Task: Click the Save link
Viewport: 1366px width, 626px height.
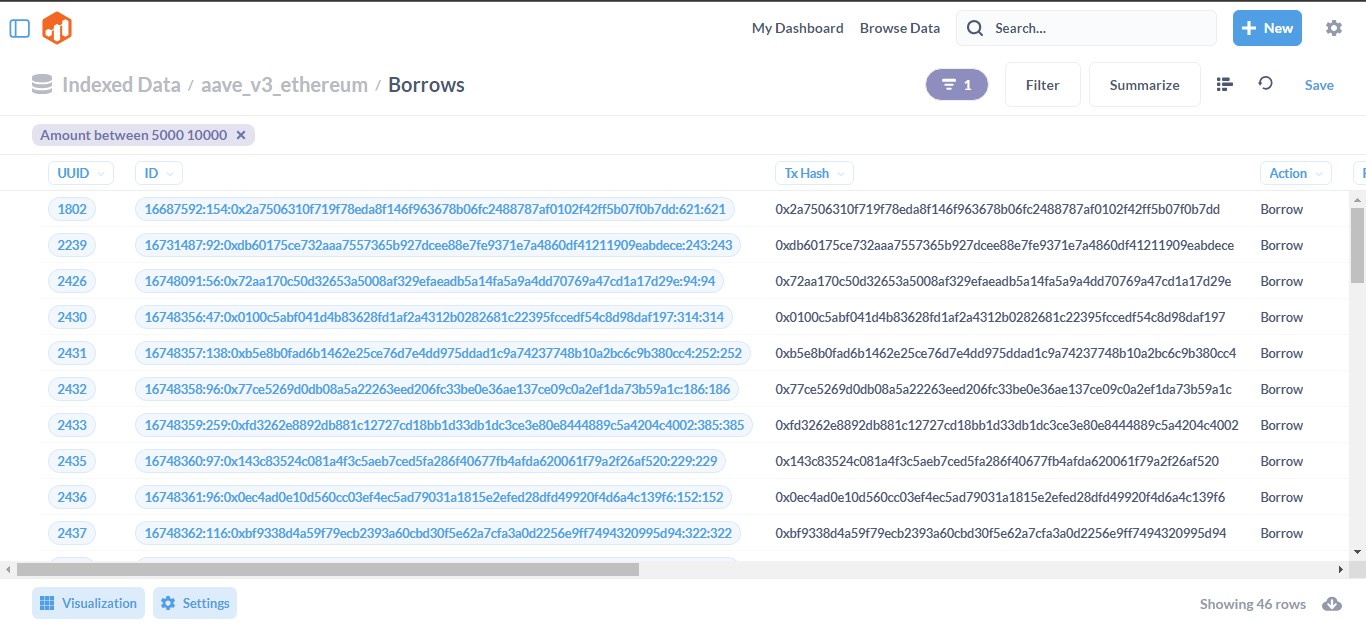Action: click(1319, 85)
